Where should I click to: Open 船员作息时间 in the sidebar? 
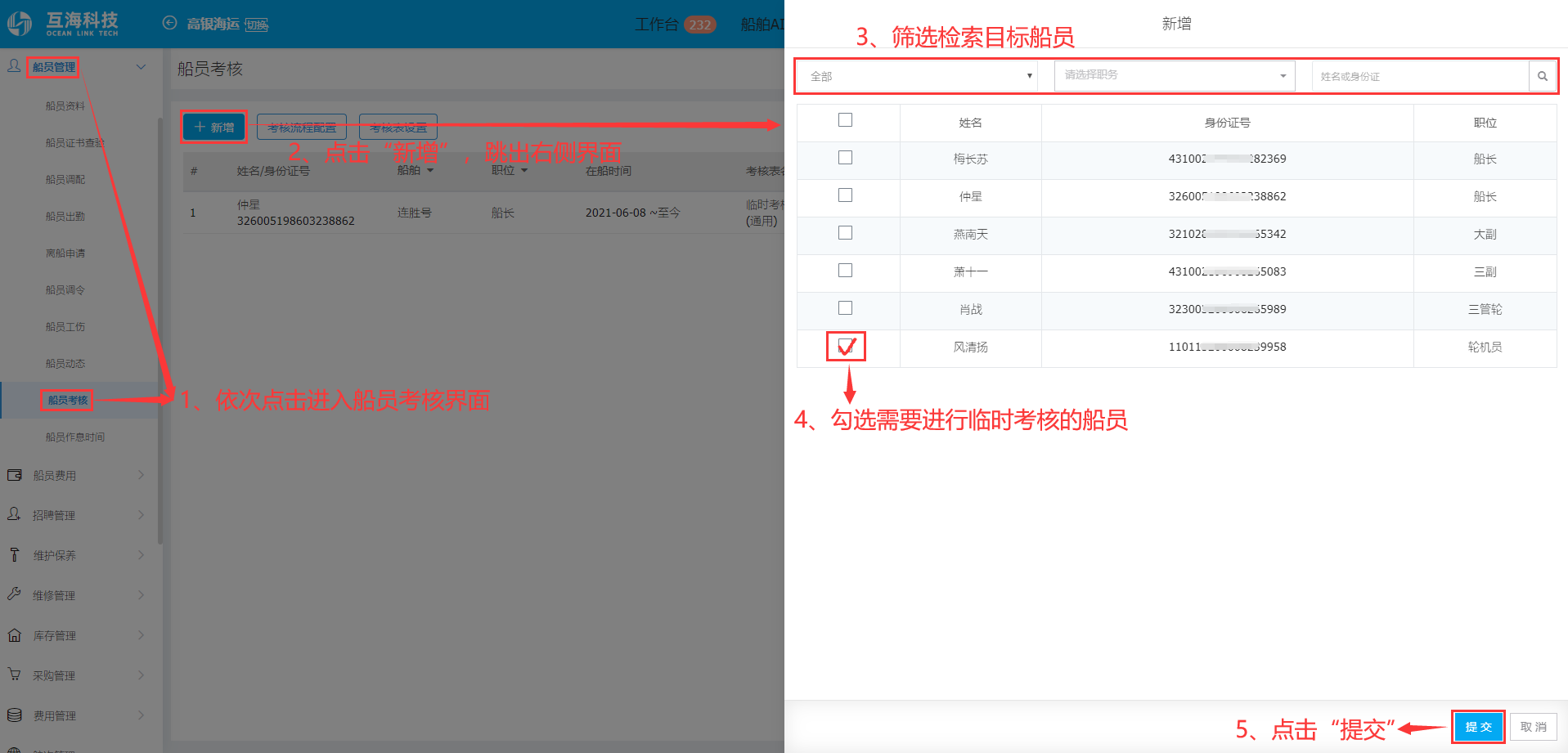[75, 437]
